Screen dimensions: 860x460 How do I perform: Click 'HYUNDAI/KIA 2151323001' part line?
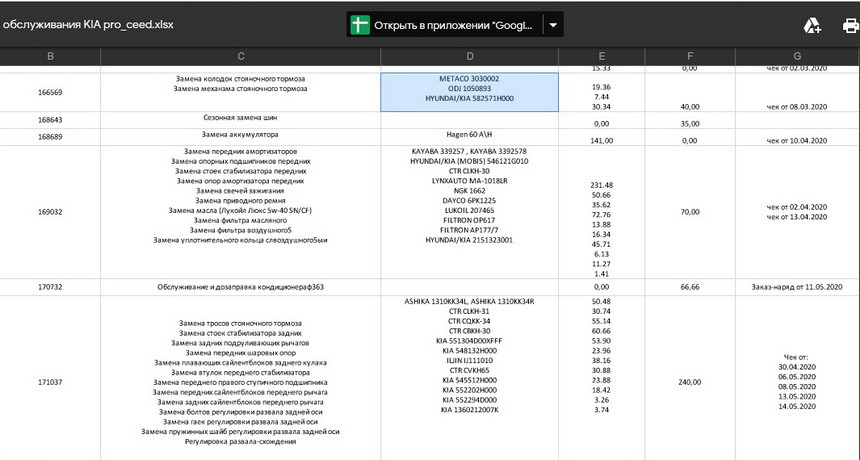[x=469, y=240]
